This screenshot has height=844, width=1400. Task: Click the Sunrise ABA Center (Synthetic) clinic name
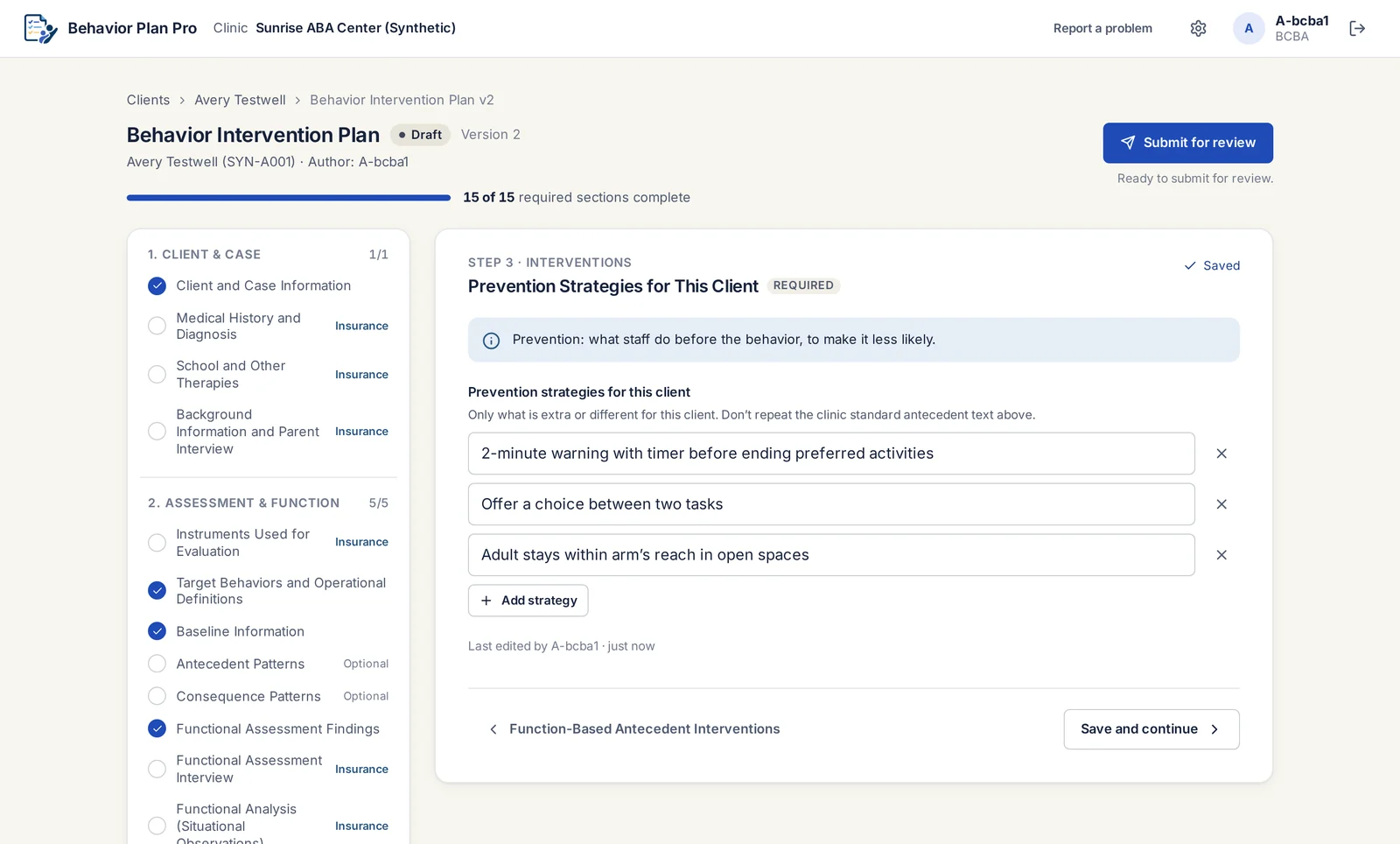coord(355,28)
